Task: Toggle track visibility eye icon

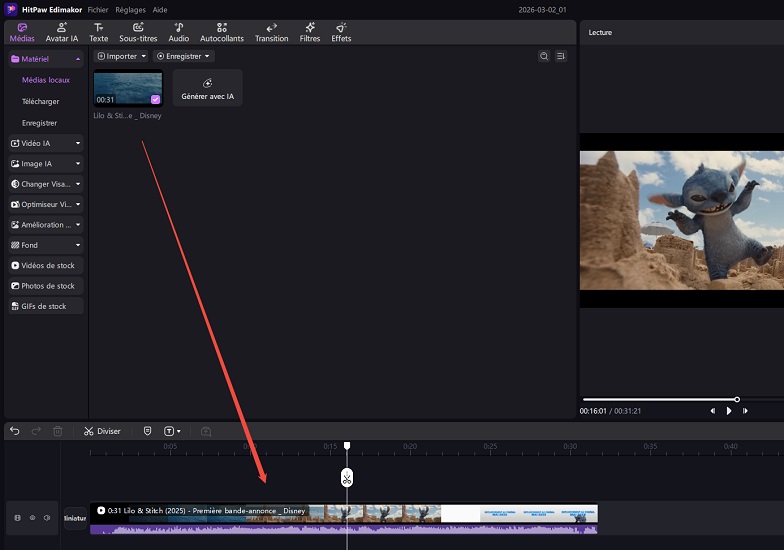Action: [x=32, y=518]
